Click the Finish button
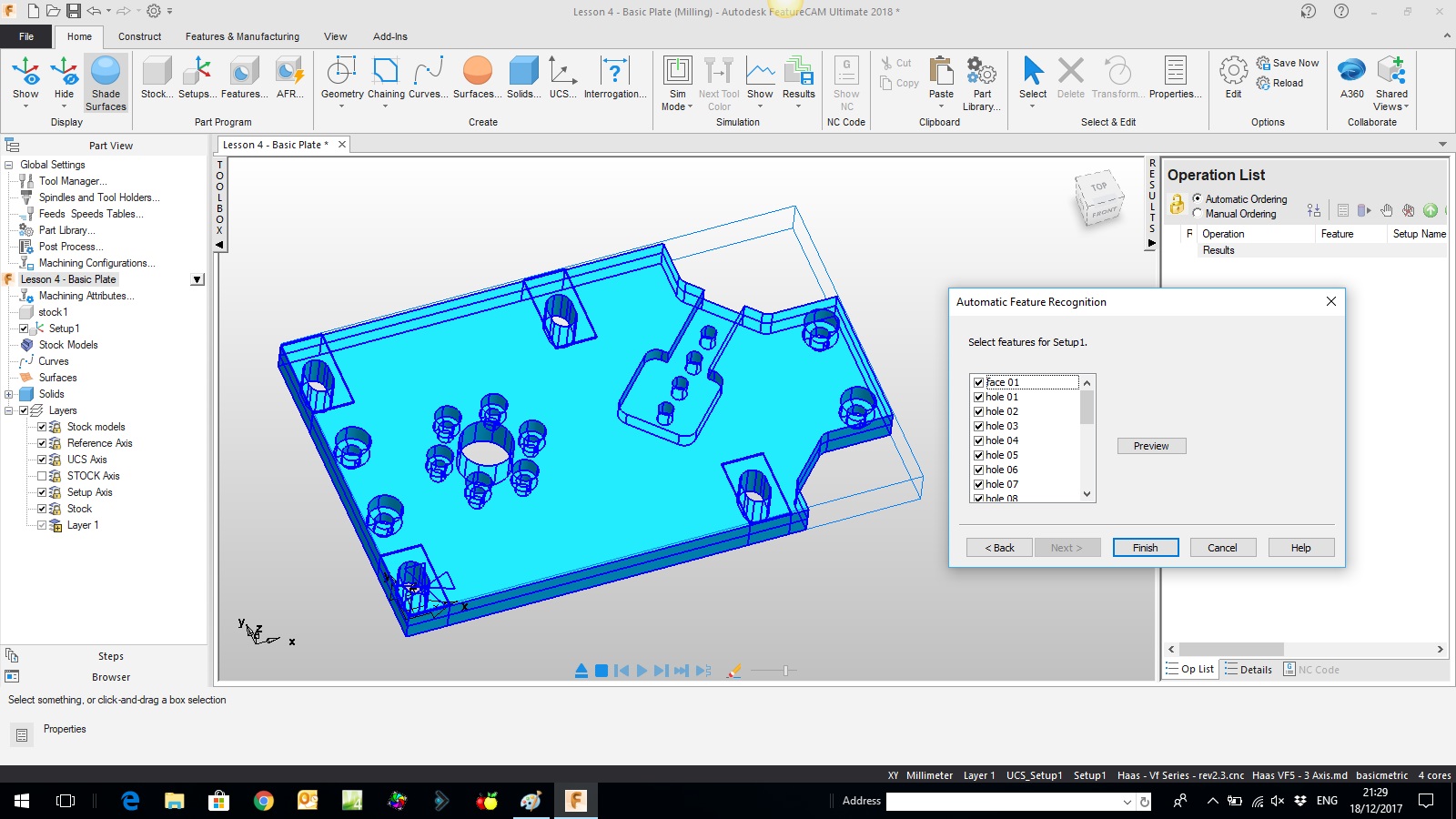 point(1146,548)
